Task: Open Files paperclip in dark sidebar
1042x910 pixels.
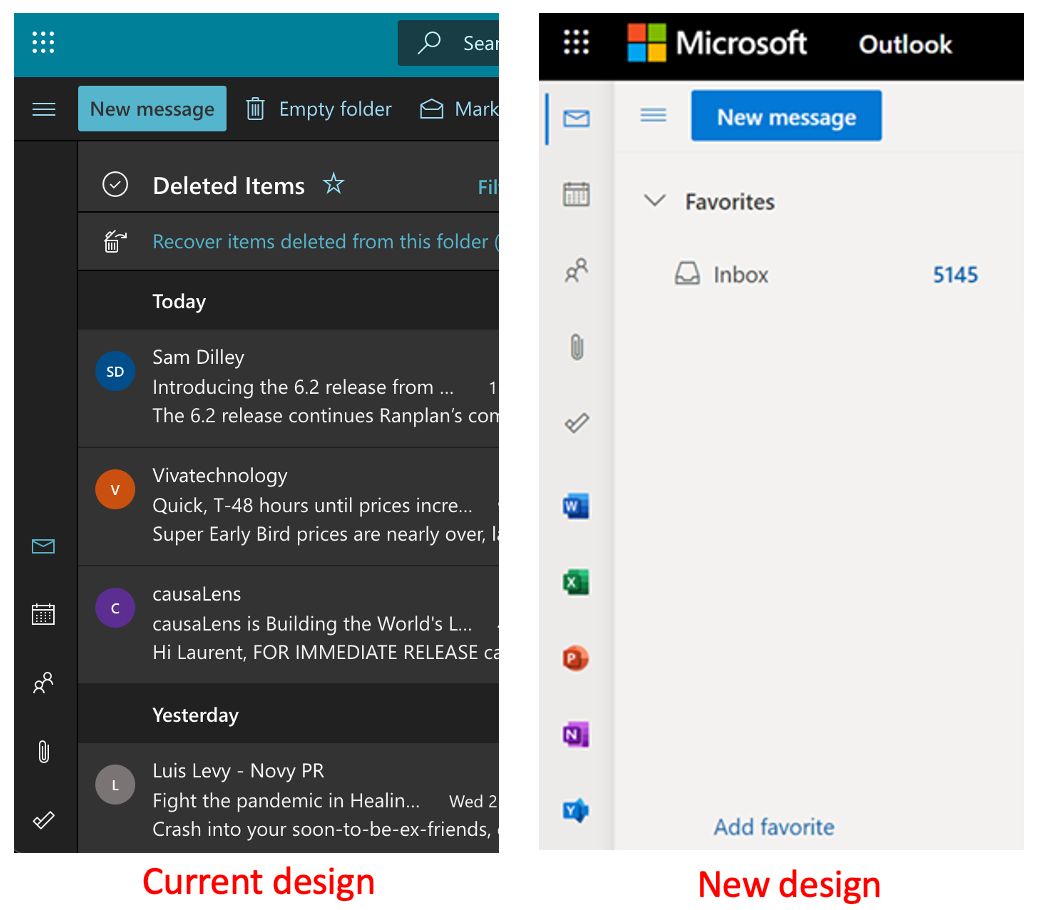Action: tap(44, 752)
